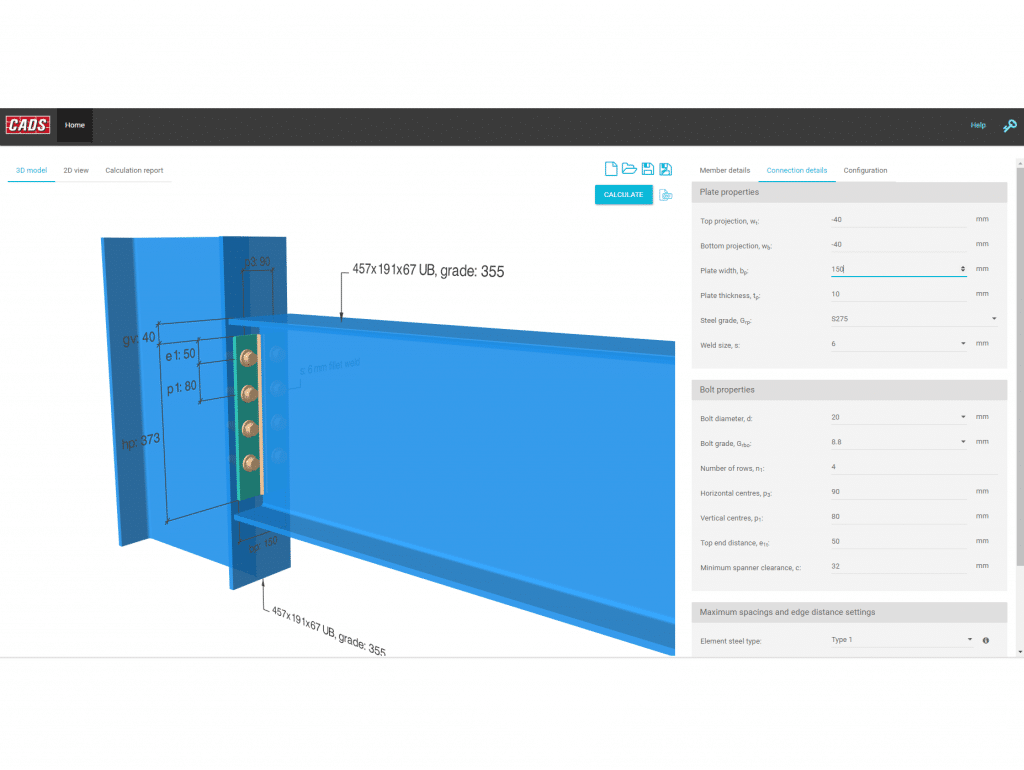This screenshot has width=1024, height=770.
Task: Open the Bolt diameter dropdown
Action: (x=964, y=417)
